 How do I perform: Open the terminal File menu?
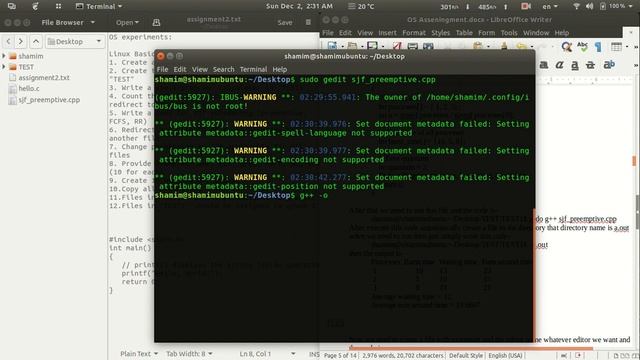pyautogui.click(x=162, y=69)
